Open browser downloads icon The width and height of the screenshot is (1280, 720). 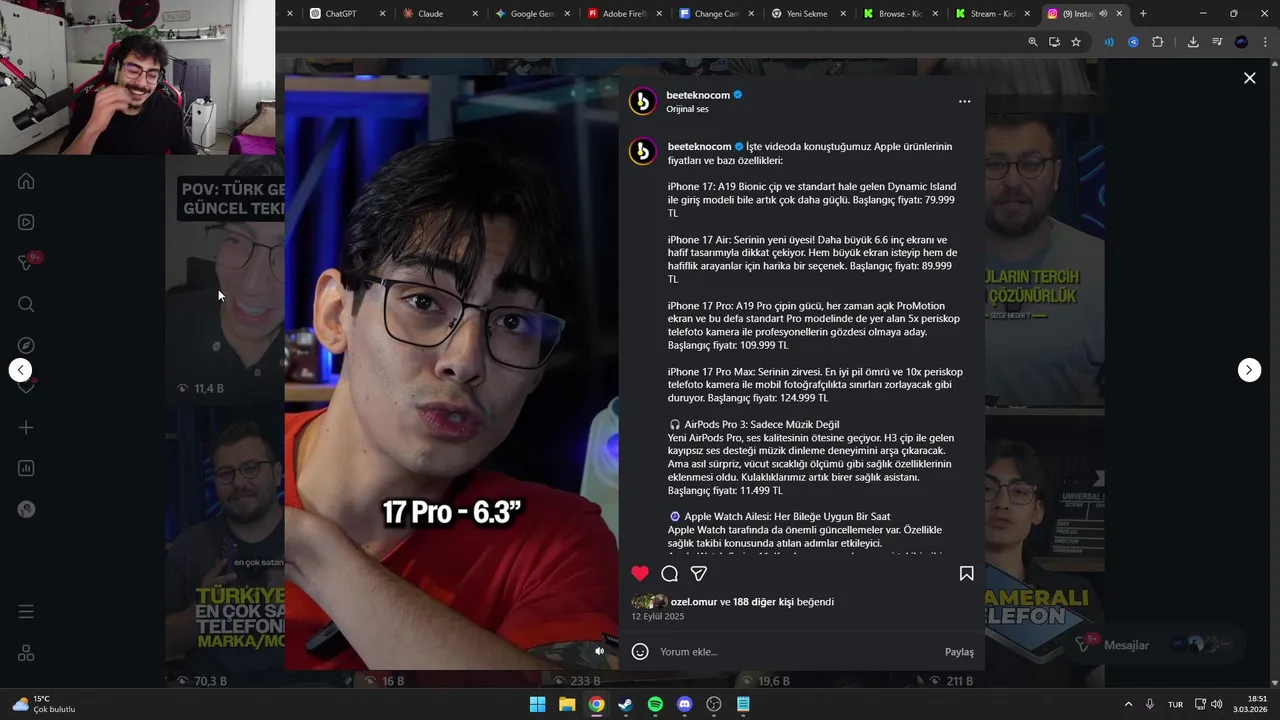pos(1193,42)
